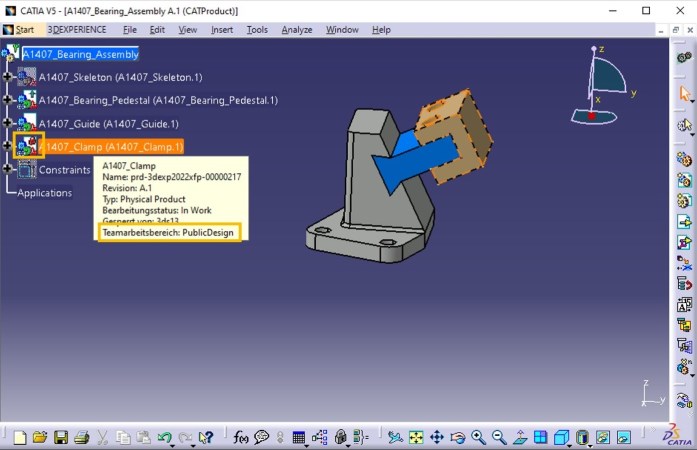697x450 pixels.
Task: Open the File menu
Action: point(129,30)
